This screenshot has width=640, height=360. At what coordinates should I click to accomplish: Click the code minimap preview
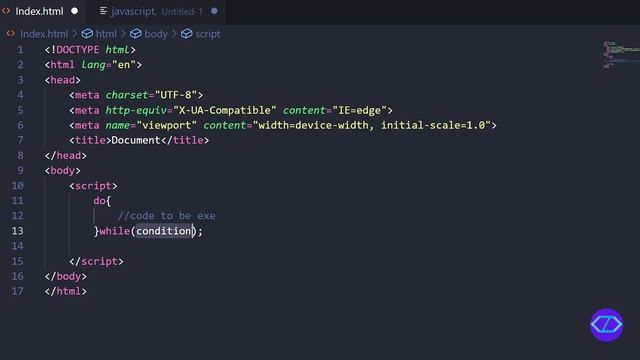tap(620, 55)
